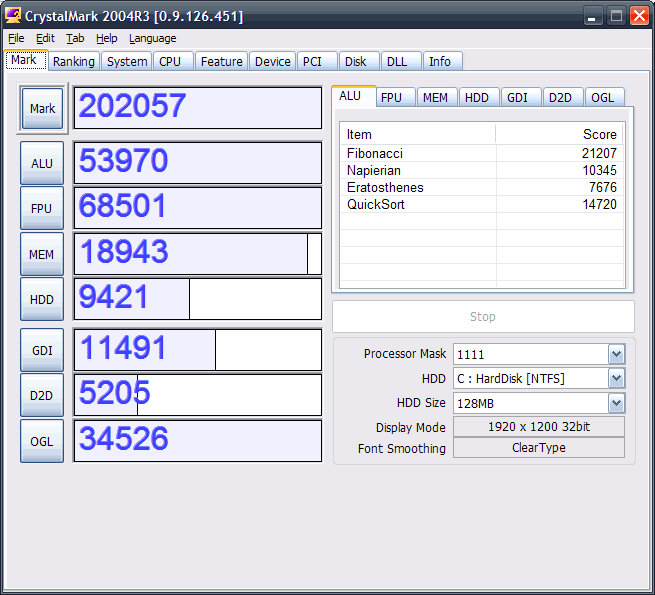Select the HDD results sub-tab
This screenshot has height=595, width=655.
tap(479, 97)
